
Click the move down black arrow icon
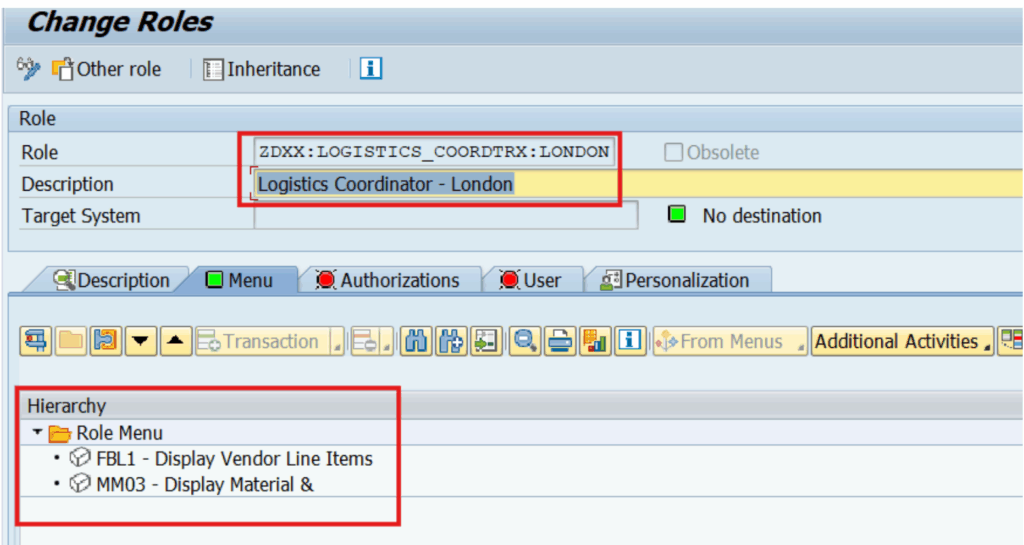point(141,341)
